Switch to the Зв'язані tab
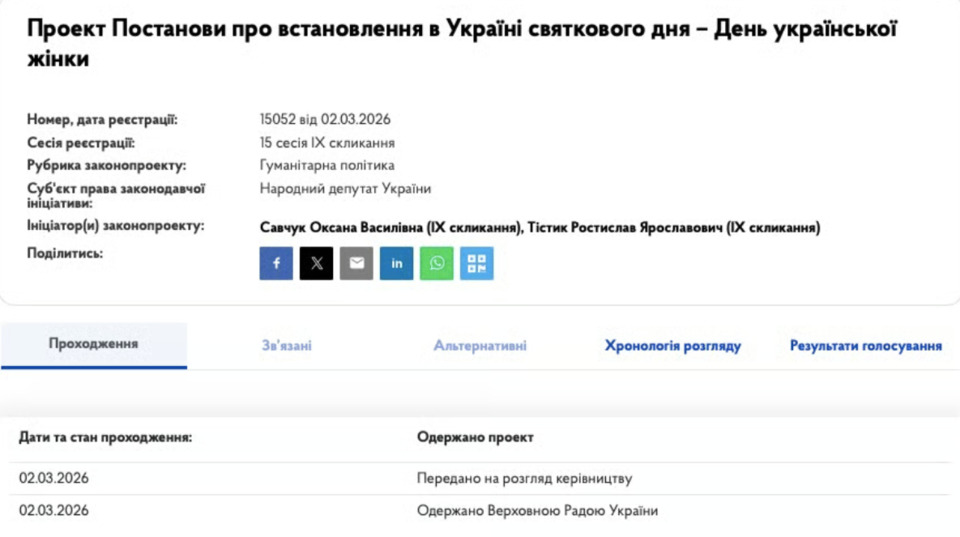 (286, 346)
